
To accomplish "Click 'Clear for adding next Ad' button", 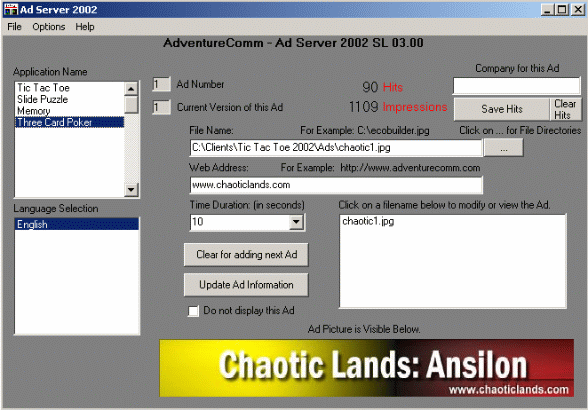I will (x=246, y=255).
